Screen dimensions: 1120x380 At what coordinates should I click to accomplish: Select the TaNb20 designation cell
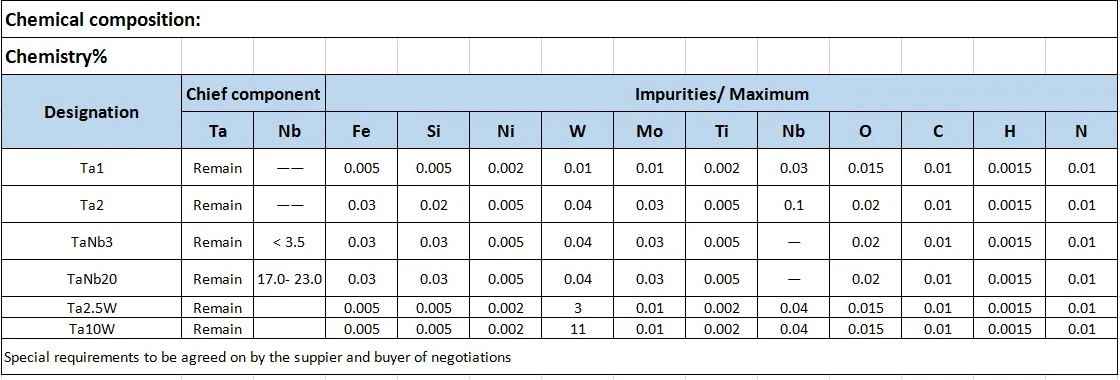91,279
